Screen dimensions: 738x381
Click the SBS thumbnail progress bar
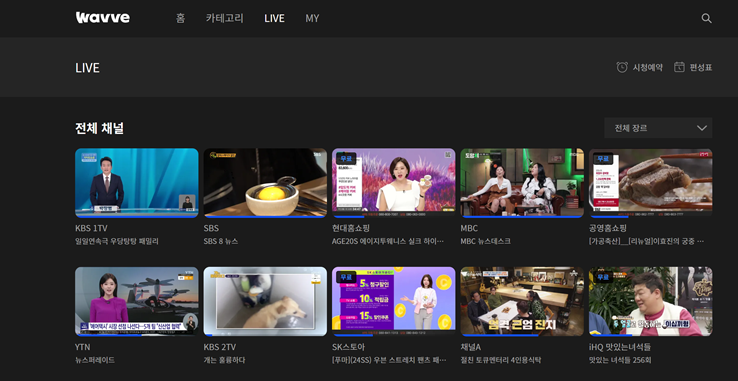265,217
